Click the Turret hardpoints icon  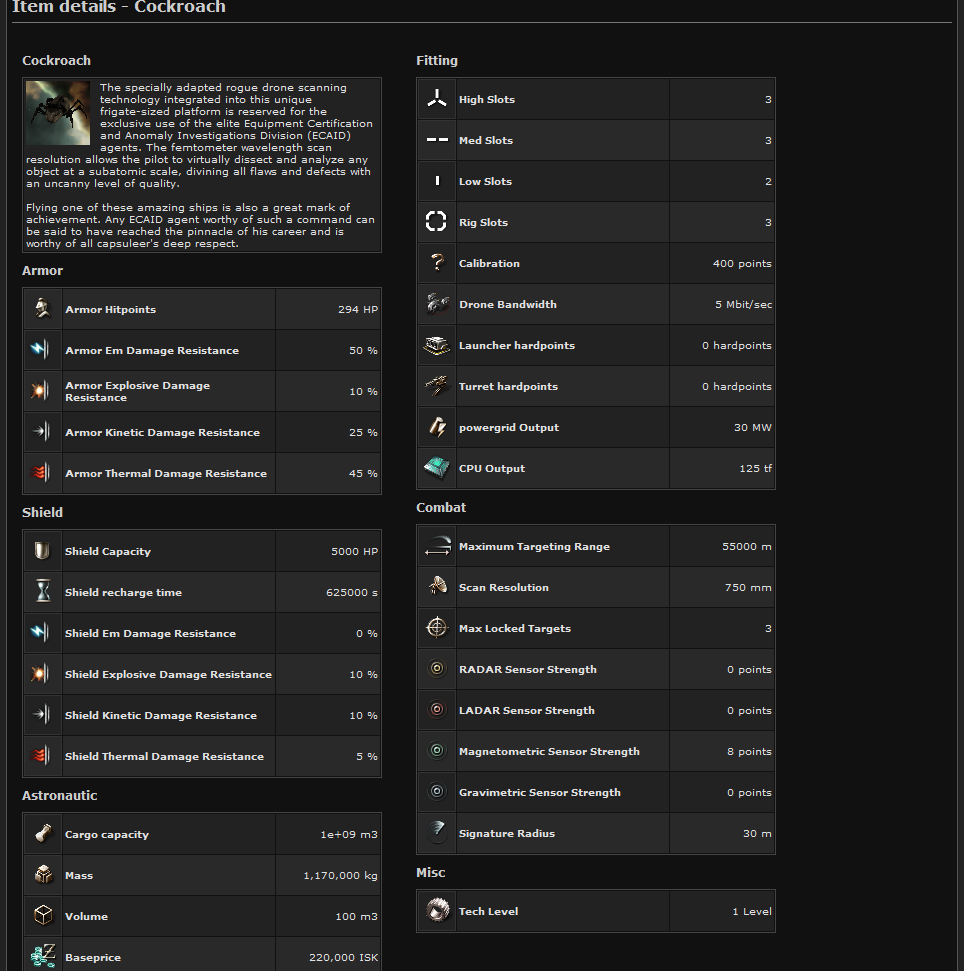[436, 386]
